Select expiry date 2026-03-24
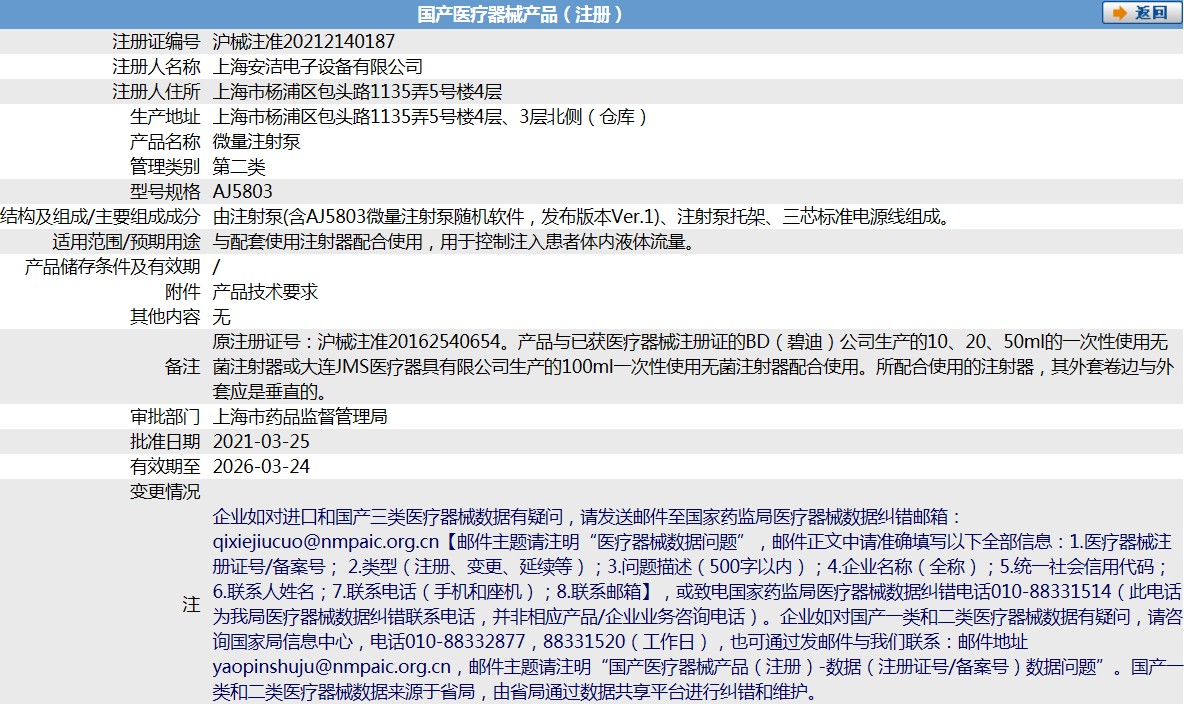1184x708 pixels. pyautogui.click(x=261, y=466)
